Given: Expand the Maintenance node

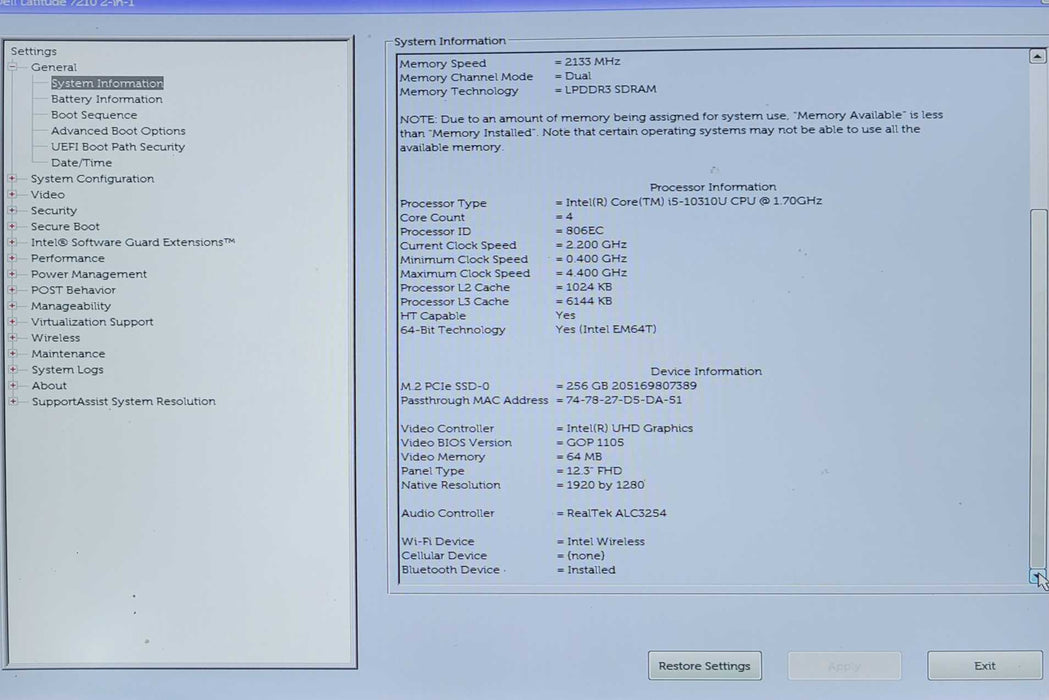Looking at the screenshot, I should click(x=12, y=353).
